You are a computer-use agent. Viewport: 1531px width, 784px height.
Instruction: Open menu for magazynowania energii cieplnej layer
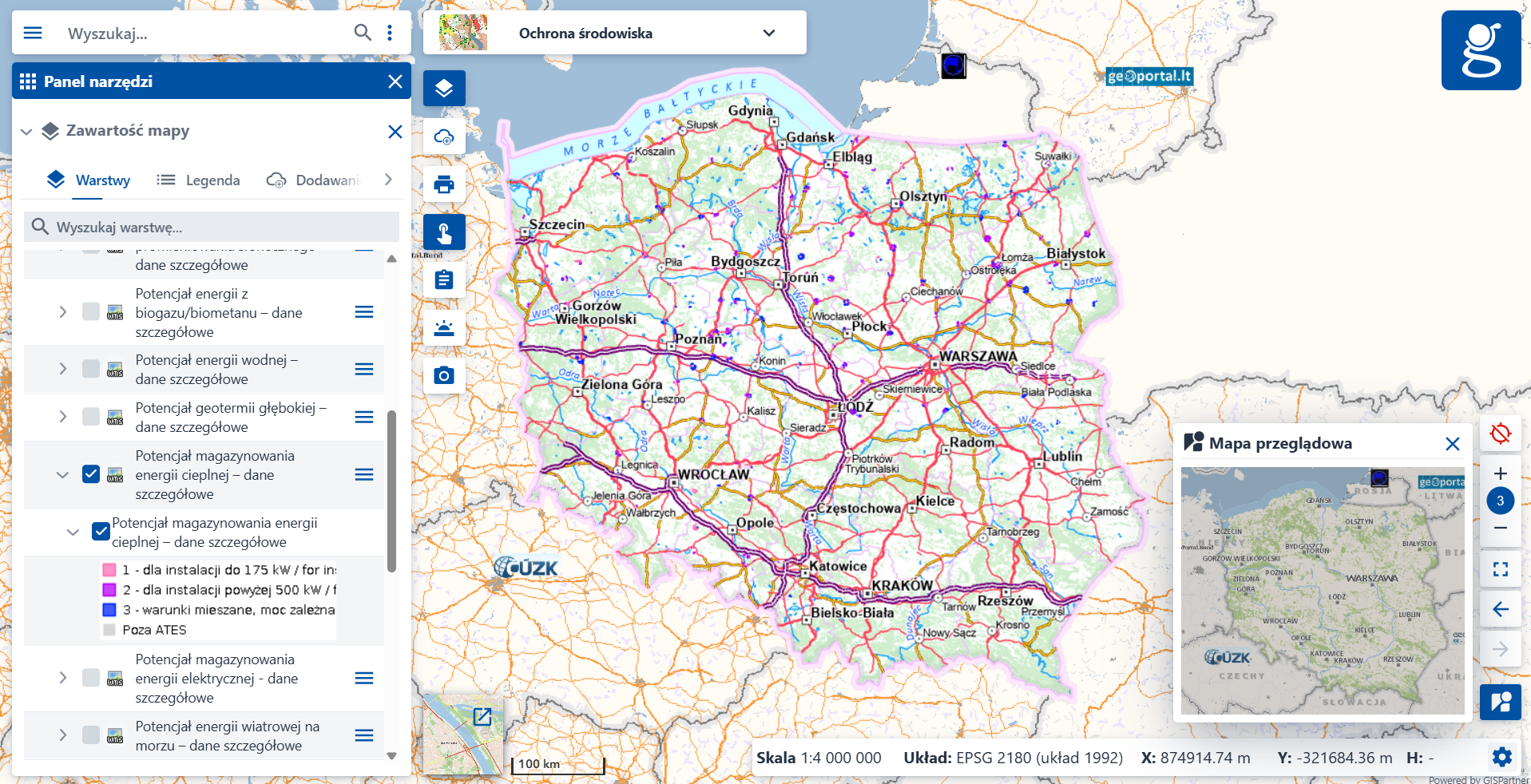pyautogui.click(x=364, y=474)
